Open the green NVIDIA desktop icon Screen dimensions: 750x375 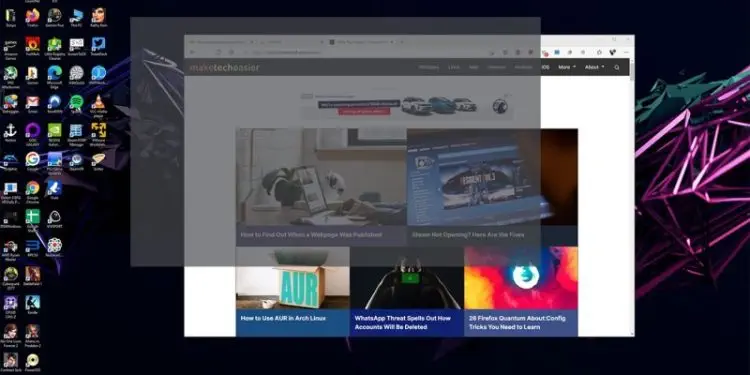pos(55,132)
